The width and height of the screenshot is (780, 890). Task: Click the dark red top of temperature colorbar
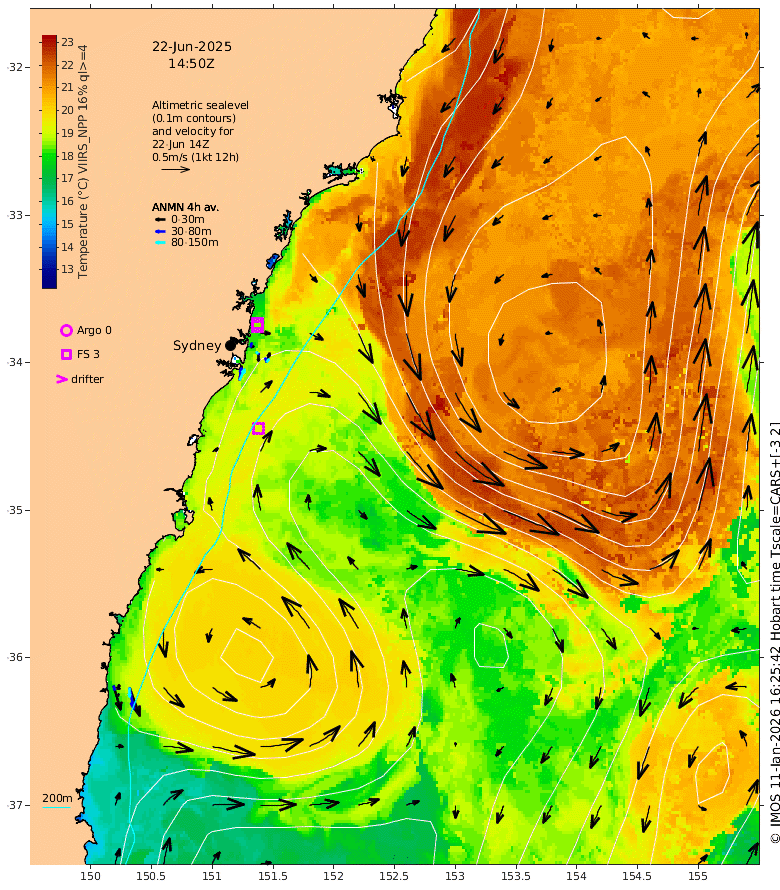[x=49, y=40]
